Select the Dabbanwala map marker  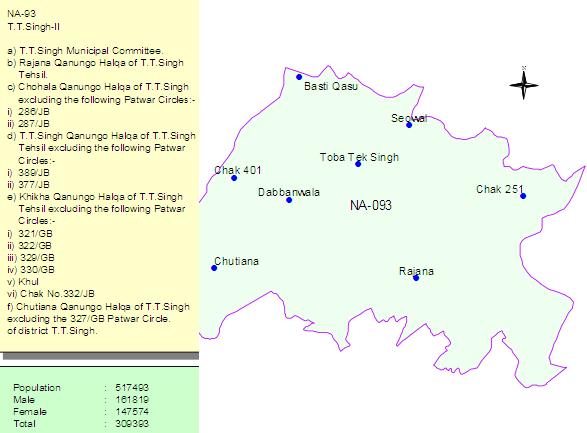(x=289, y=200)
